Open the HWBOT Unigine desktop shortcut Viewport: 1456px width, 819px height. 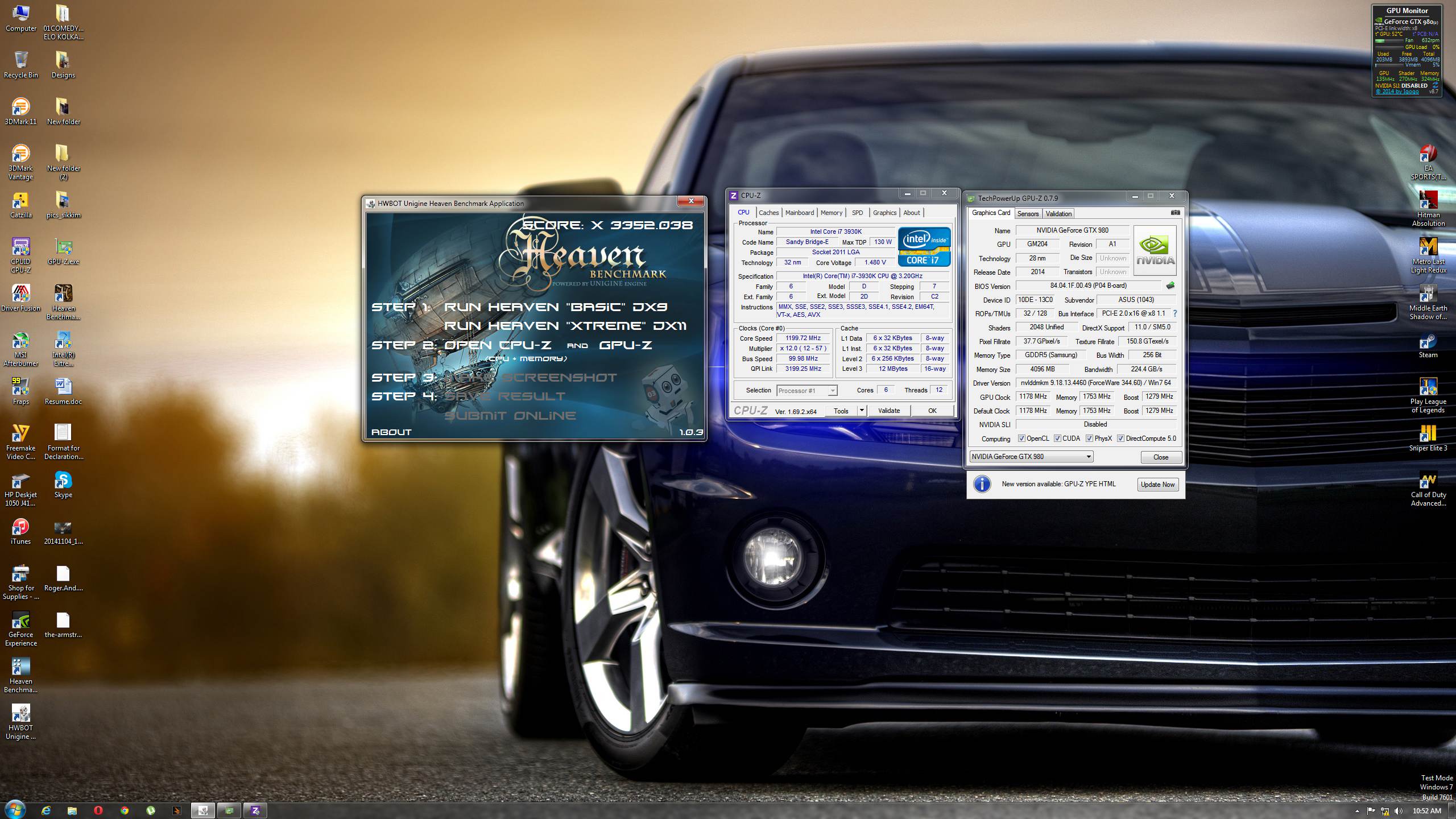pyautogui.click(x=20, y=722)
